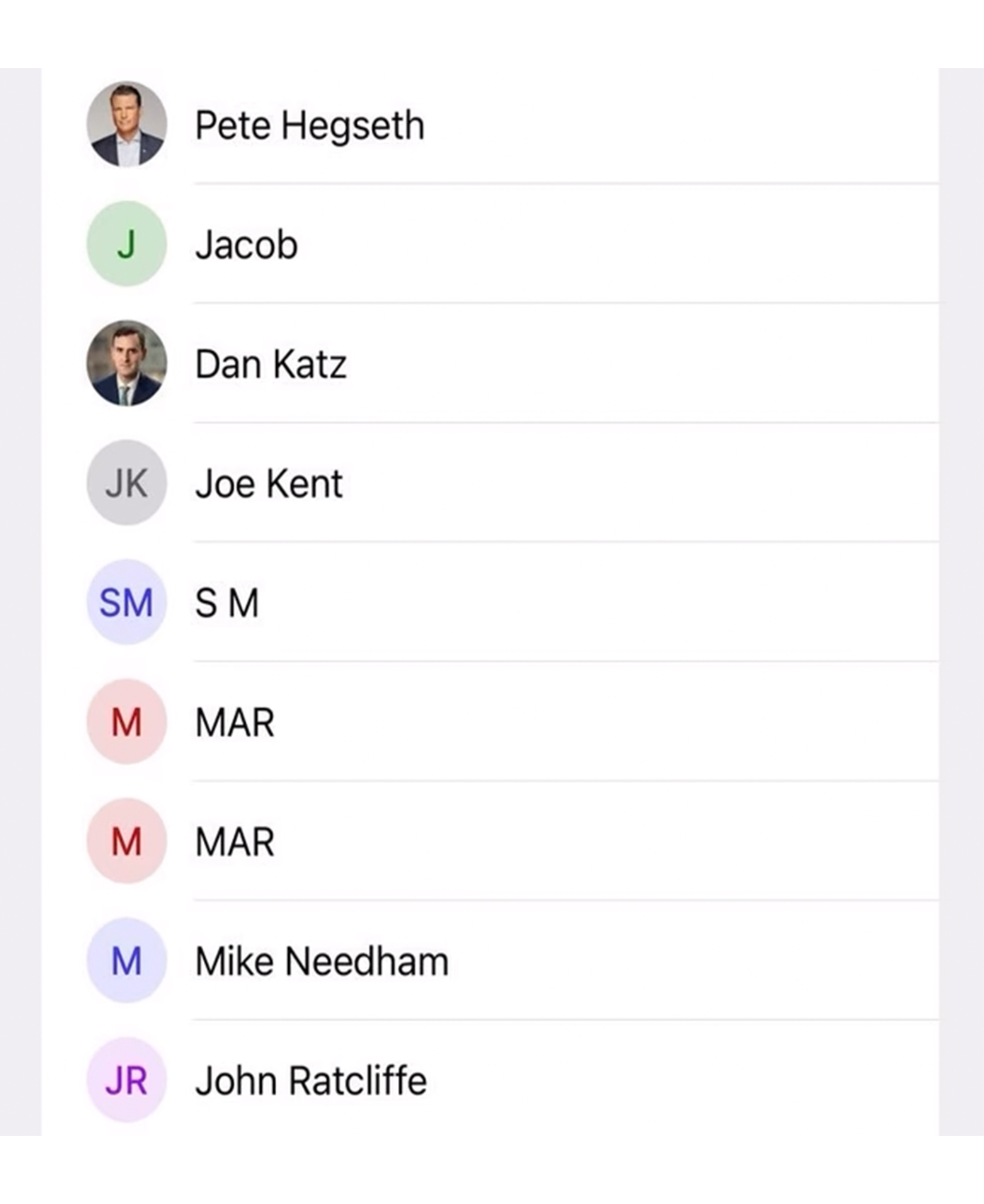
Task: Click the gray JK initials avatar
Action: (x=127, y=483)
